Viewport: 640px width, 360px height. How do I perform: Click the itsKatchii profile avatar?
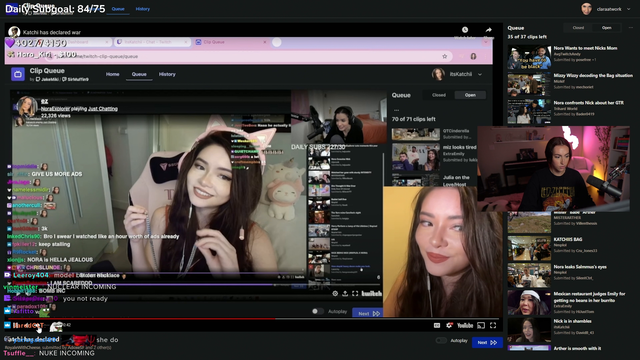point(438,74)
